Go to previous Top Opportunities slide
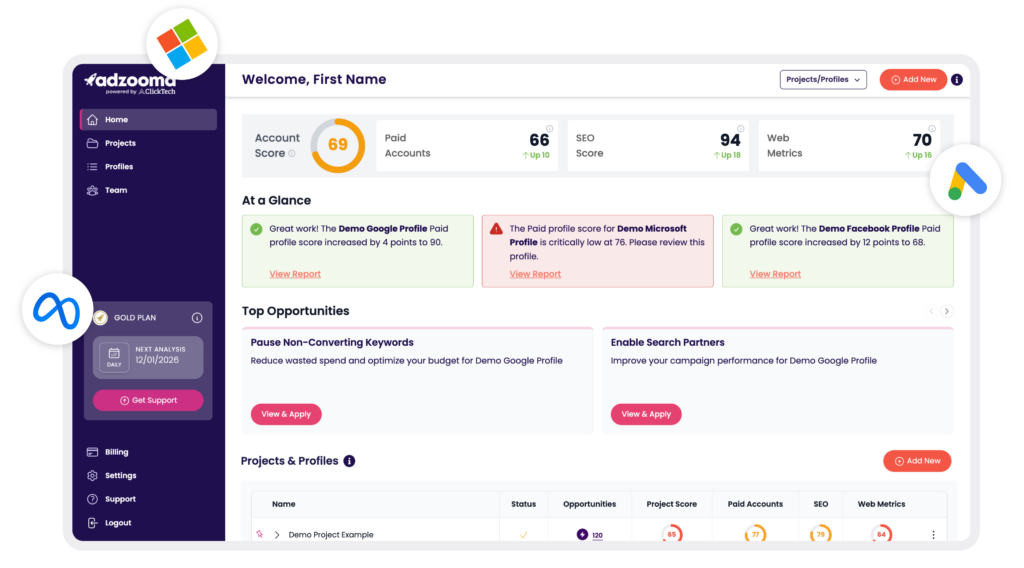Image resolution: width=1024 pixels, height=568 pixels. [x=931, y=311]
